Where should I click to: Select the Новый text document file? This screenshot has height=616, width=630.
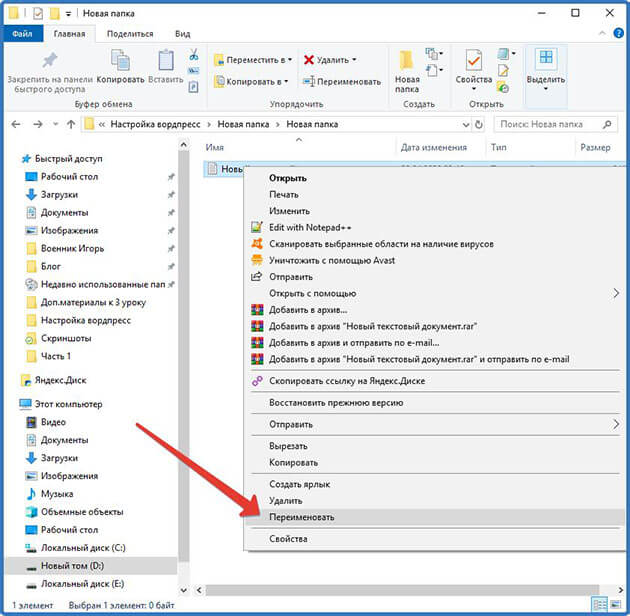tap(225, 169)
